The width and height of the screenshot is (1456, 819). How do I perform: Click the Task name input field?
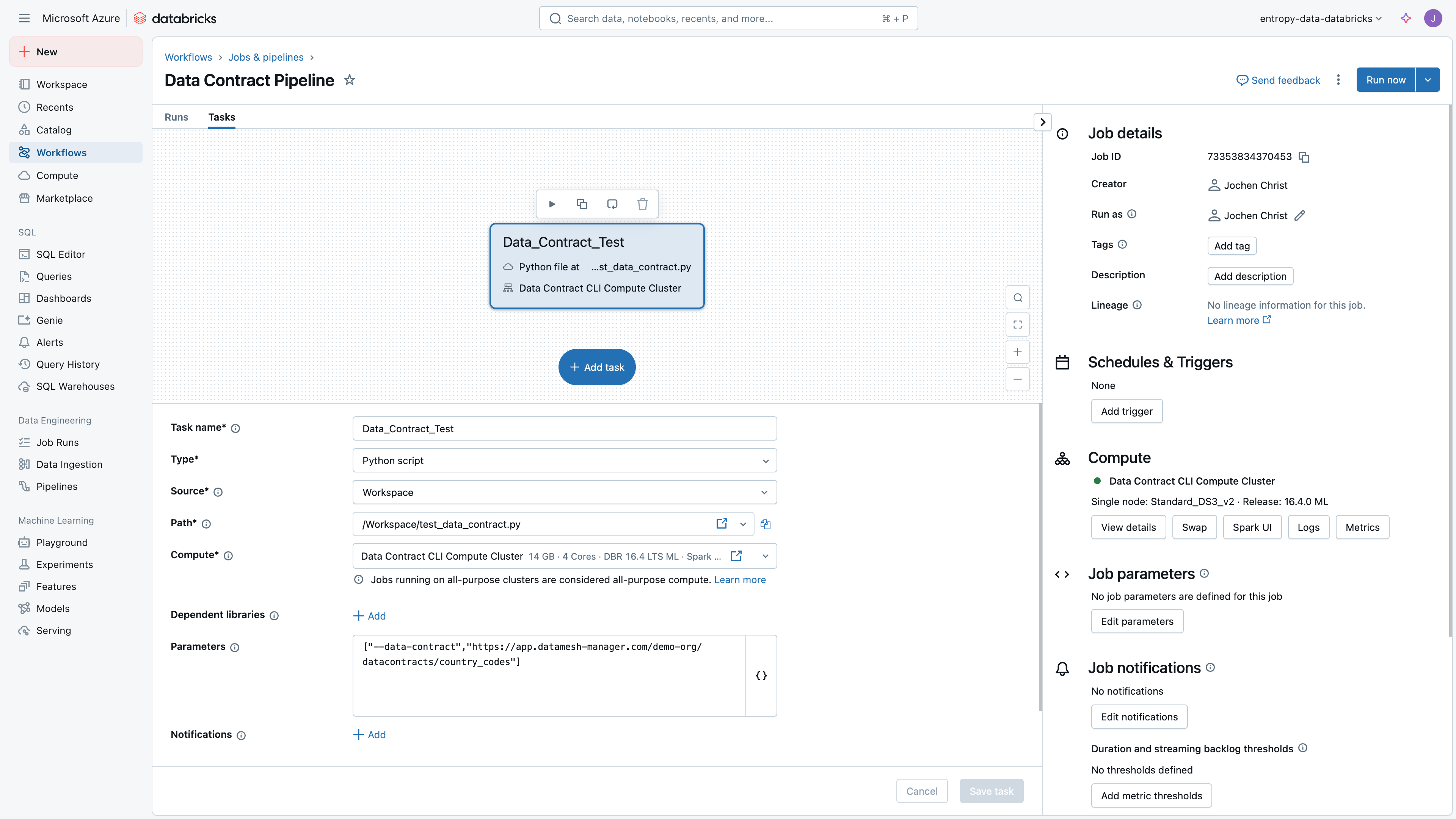click(x=564, y=429)
